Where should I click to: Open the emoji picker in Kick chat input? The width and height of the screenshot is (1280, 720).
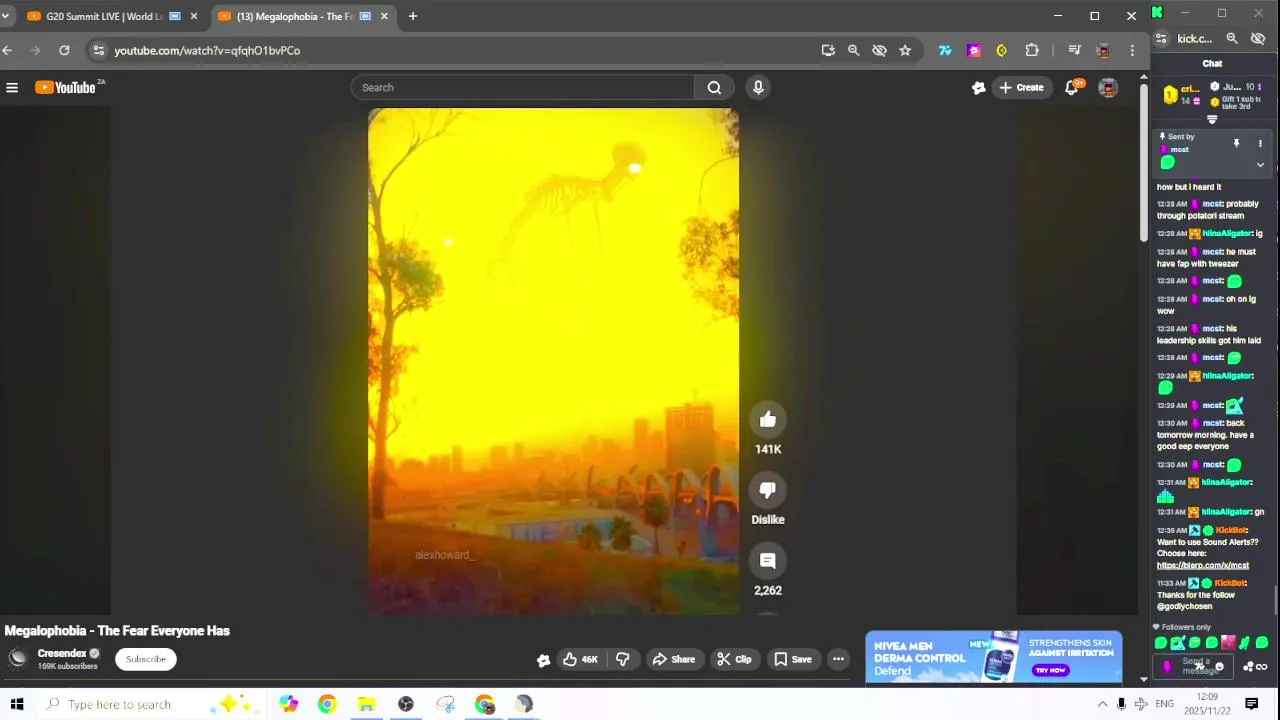[1219, 667]
